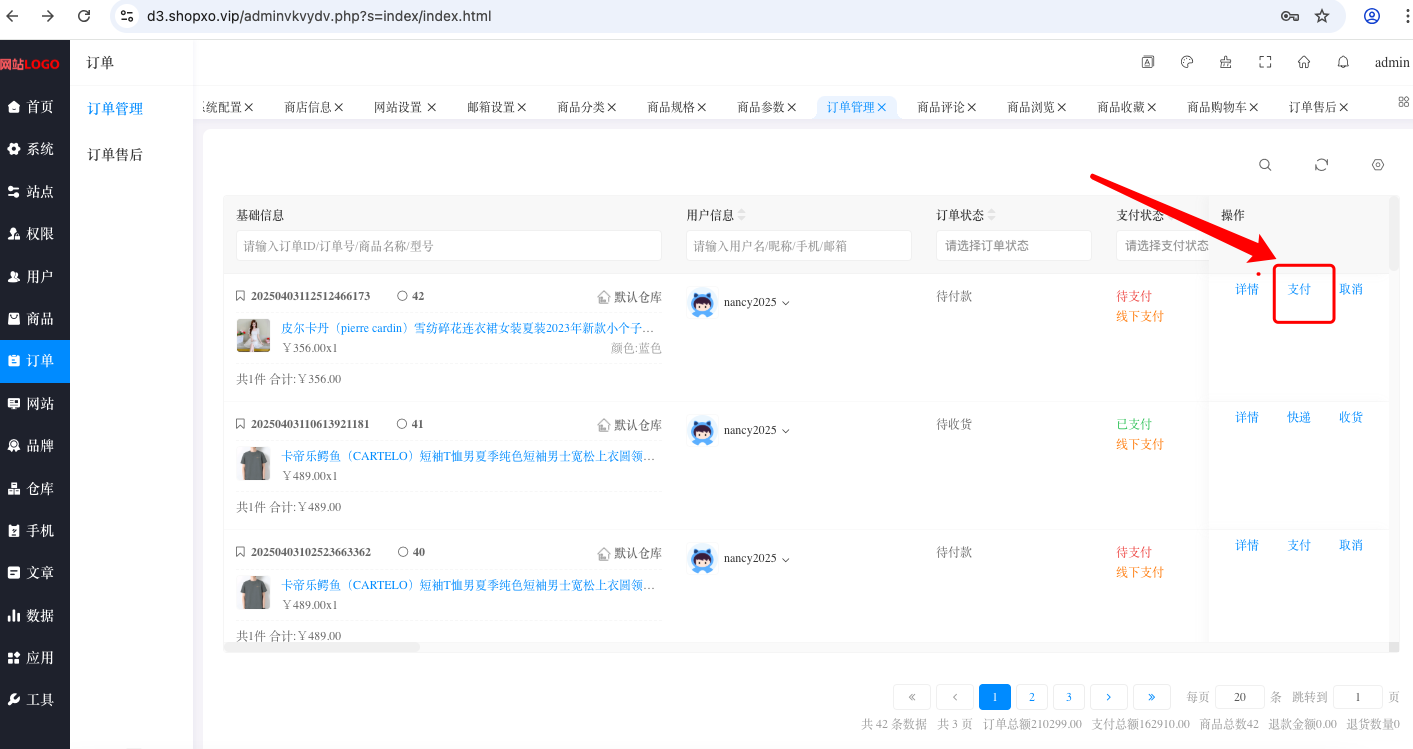
Task: Toggle fullscreen mode icon
Action: click(x=1265, y=62)
